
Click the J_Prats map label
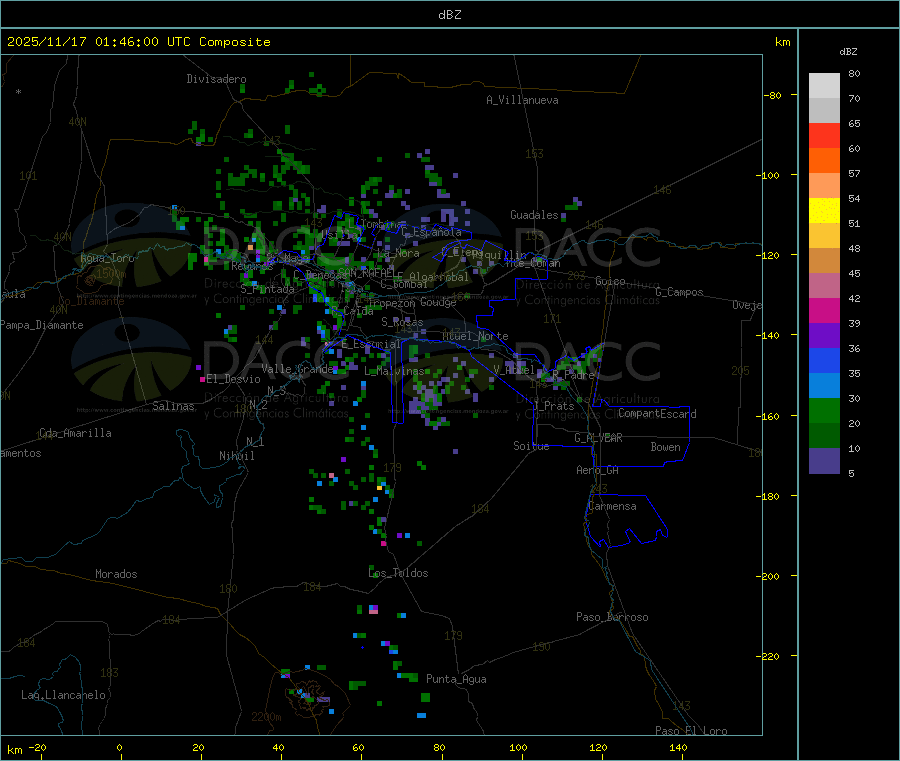(x=553, y=406)
